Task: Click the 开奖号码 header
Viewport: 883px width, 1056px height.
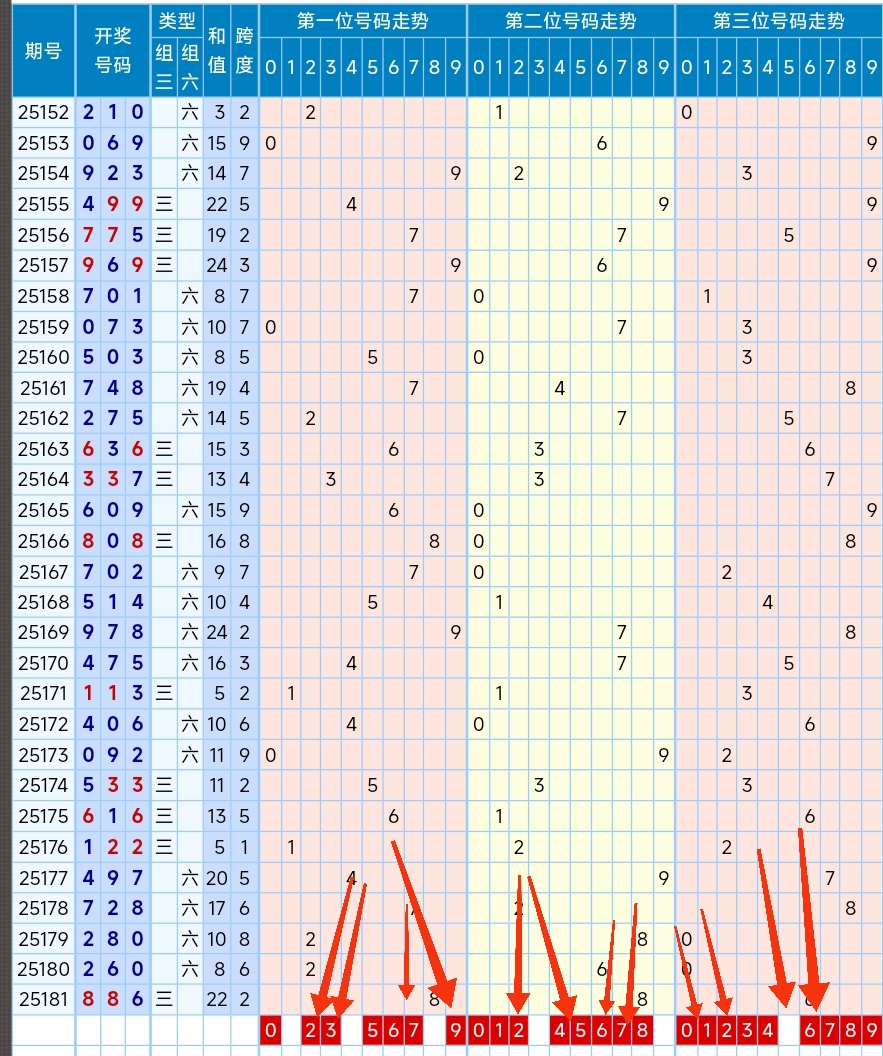Action: point(113,51)
